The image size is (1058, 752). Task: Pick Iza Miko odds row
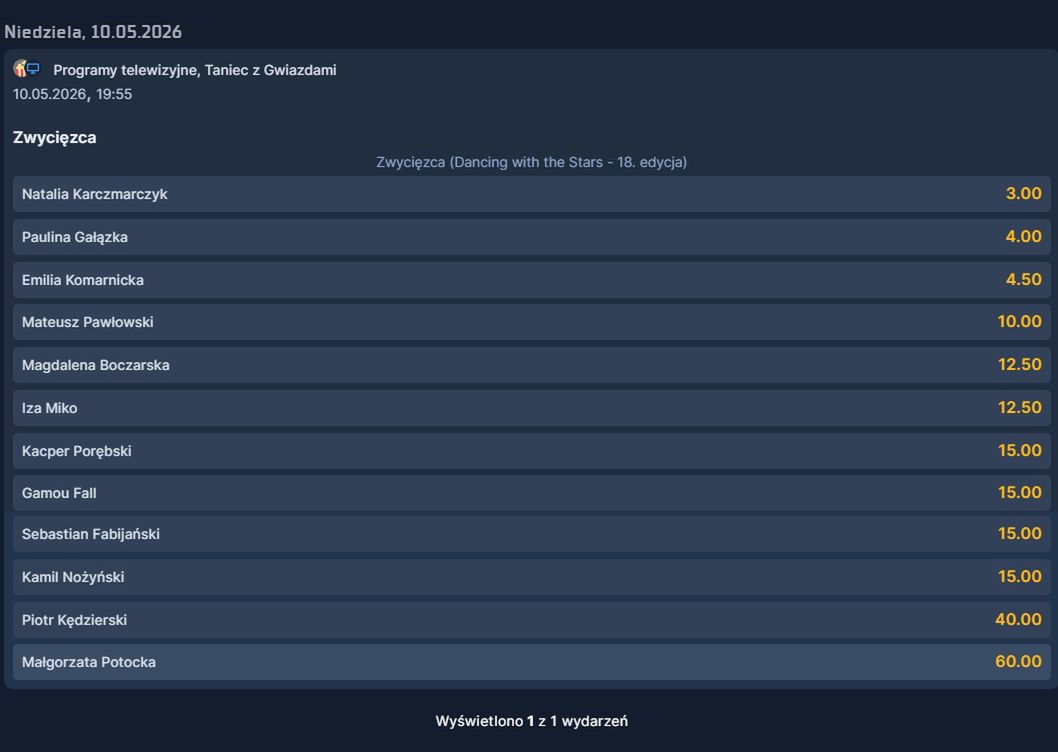tap(532, 408)
